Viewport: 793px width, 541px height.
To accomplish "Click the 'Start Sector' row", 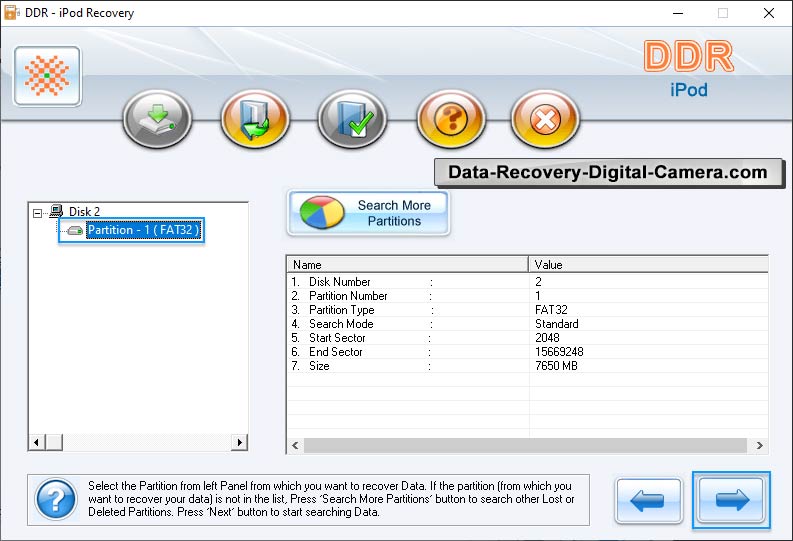I will 527,338.
